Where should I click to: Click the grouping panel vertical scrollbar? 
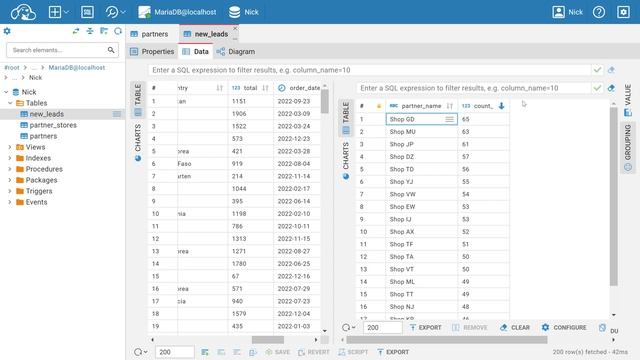[x=613, y=196]
